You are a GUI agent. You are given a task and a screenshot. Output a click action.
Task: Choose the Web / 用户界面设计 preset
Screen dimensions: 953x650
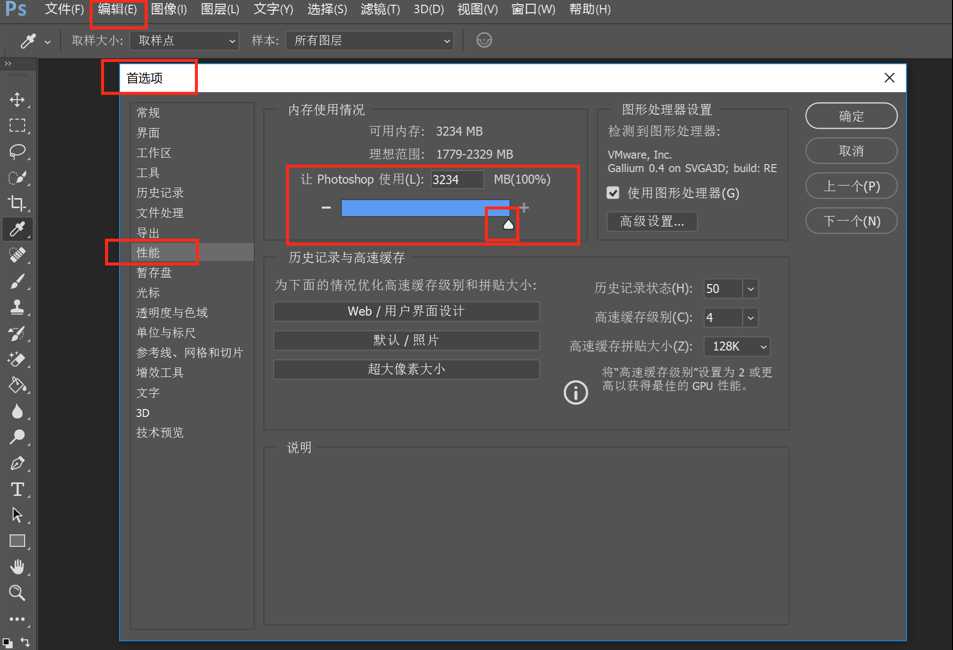point(406,311)
